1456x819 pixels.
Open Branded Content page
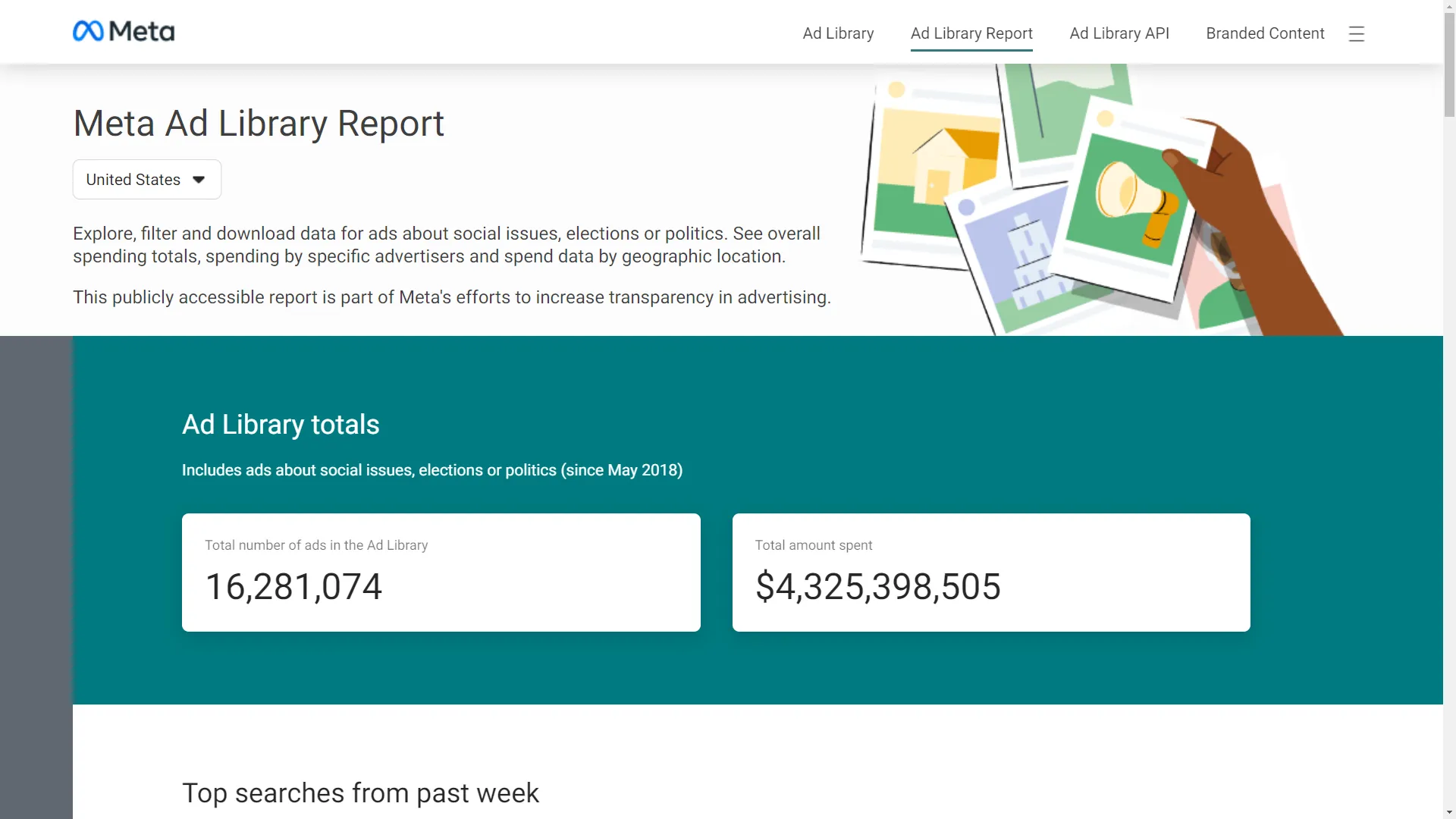click(x=1265, y=33)
